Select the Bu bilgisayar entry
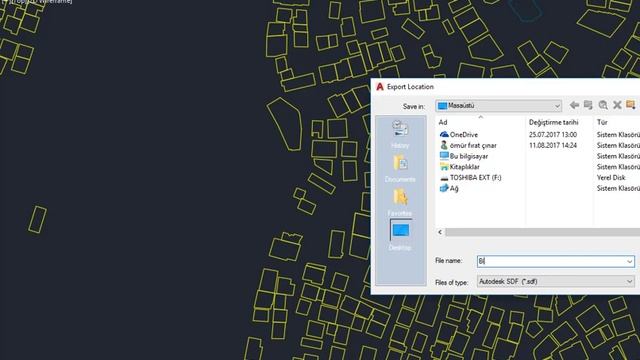Screen dimensions: 640x360 pyautogui.click(x=464, y=156)
